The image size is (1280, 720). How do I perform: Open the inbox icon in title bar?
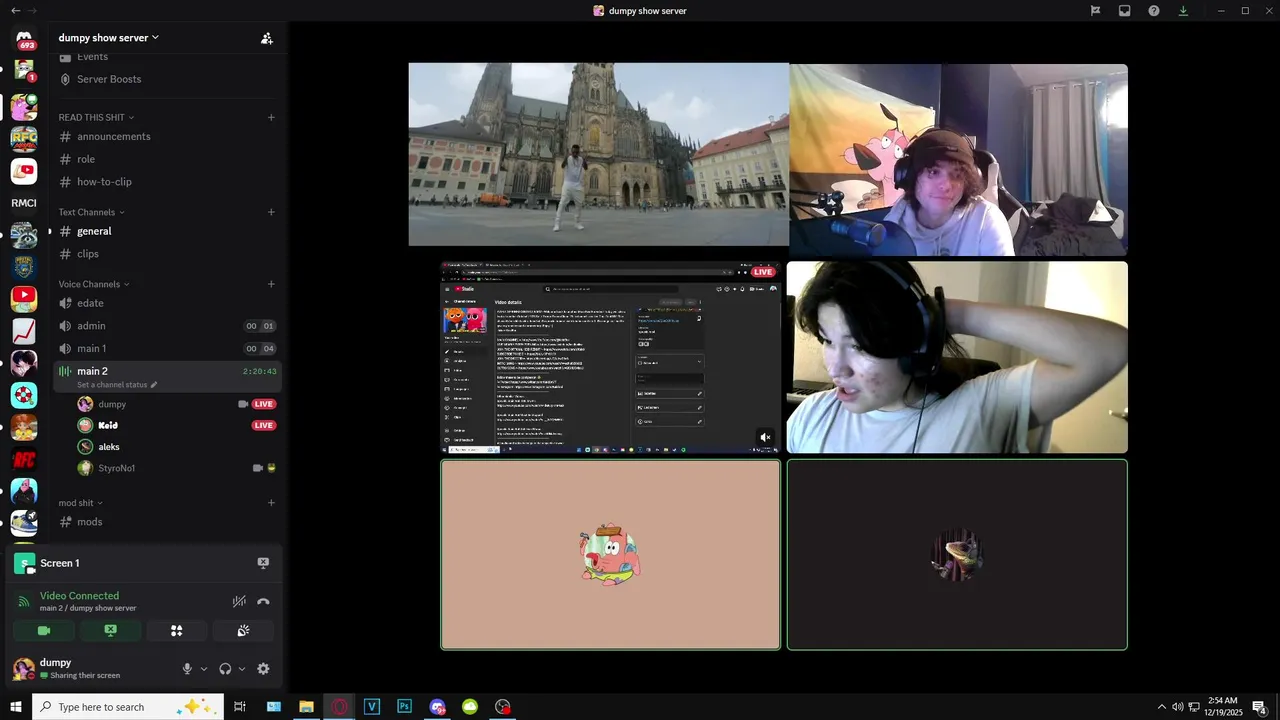pos(1125,11)
